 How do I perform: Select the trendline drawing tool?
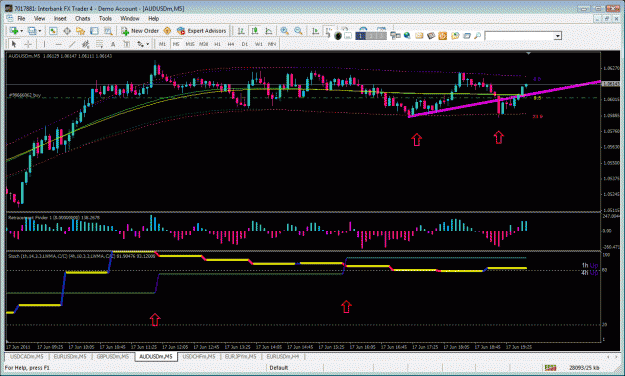72,44
